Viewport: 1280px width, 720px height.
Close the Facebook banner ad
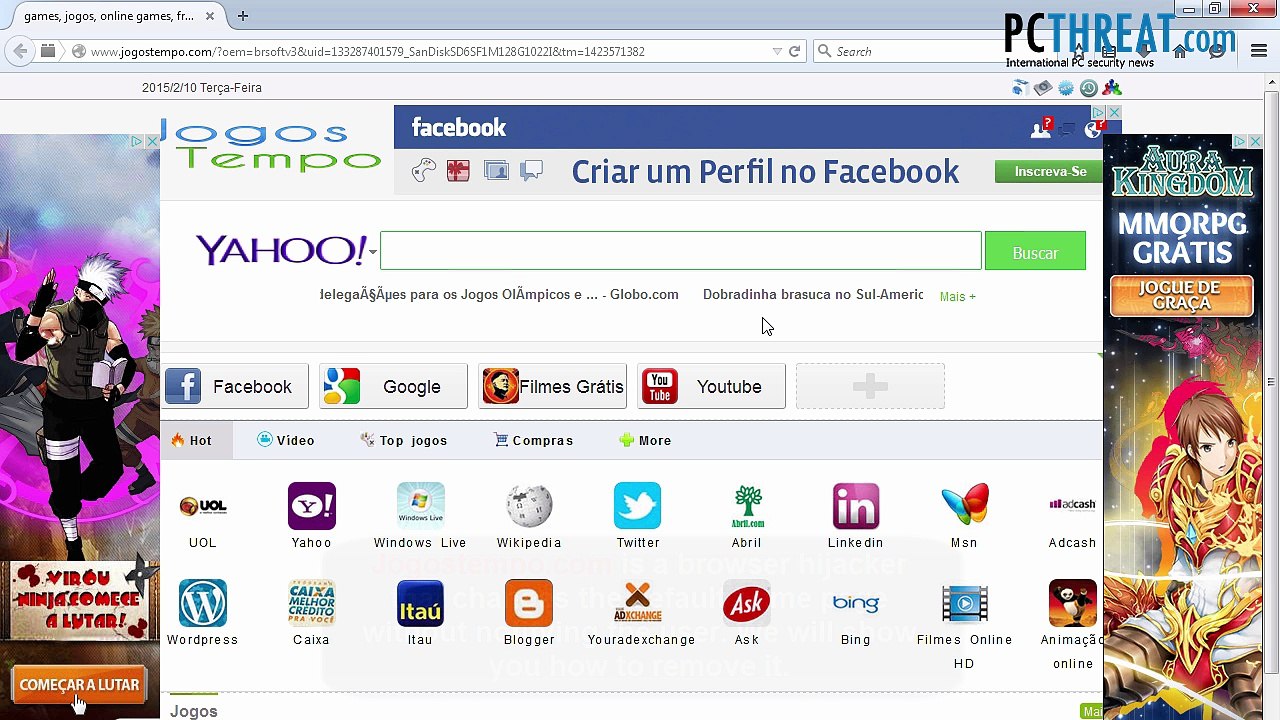pos(1113,113)
